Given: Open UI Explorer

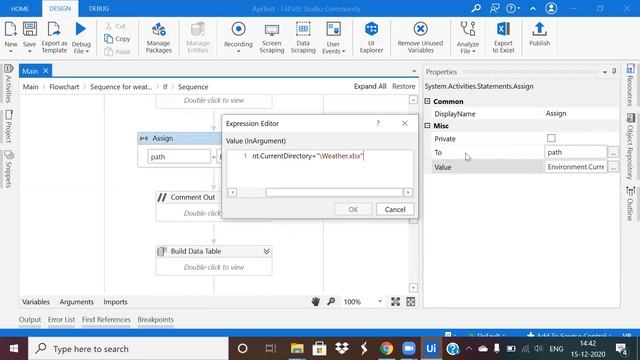Looking at the screenshot, I should tap(371, 37).
